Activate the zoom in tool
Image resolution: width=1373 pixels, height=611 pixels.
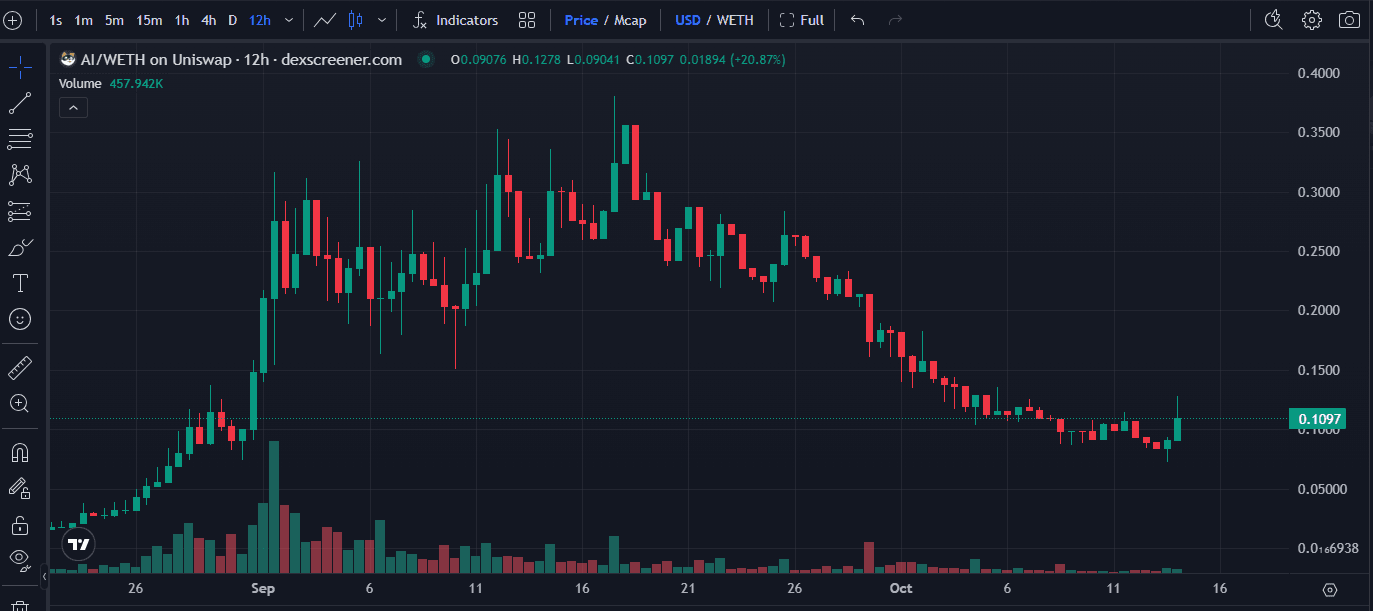point(20,404)
